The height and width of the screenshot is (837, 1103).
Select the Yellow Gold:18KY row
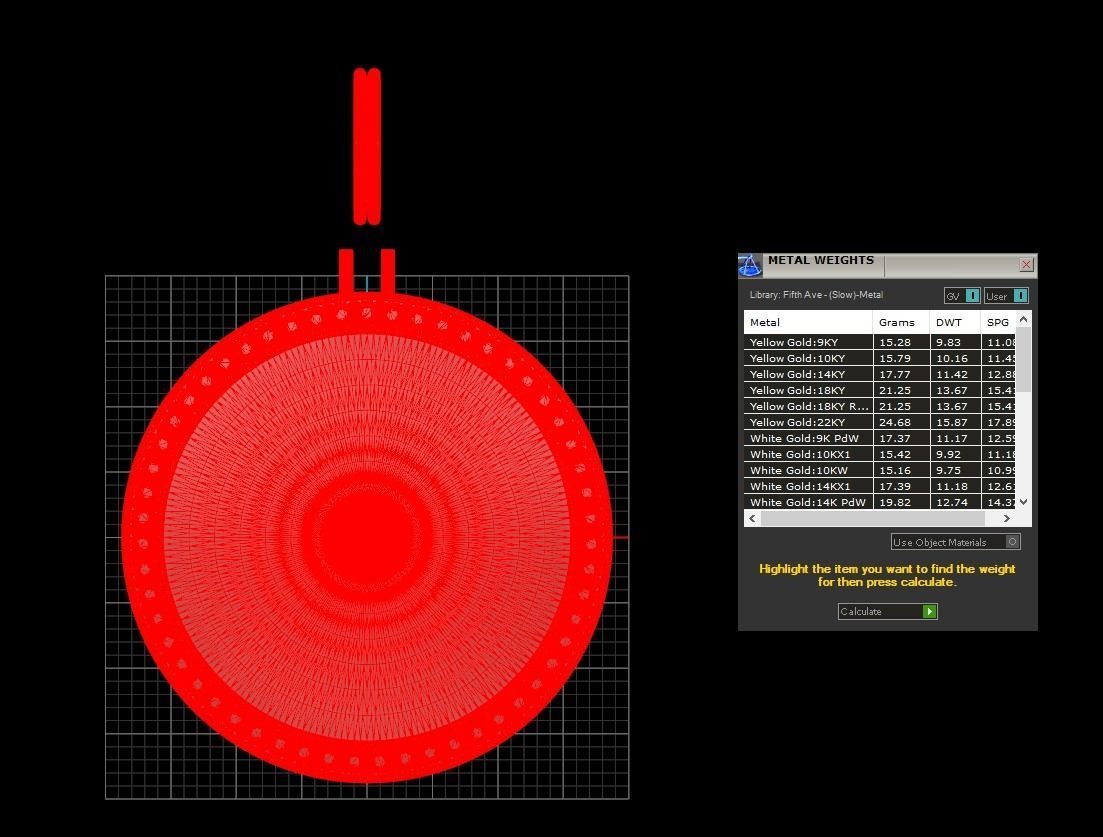pyautogui.click(x=879, y=390)
